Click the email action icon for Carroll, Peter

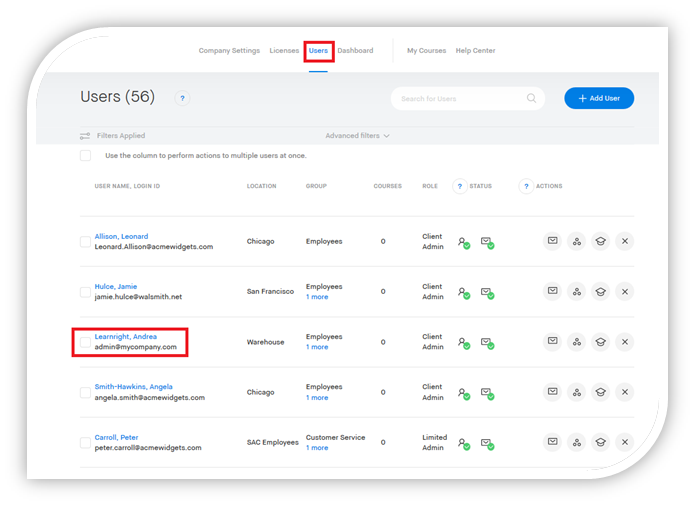coord(552,442)
